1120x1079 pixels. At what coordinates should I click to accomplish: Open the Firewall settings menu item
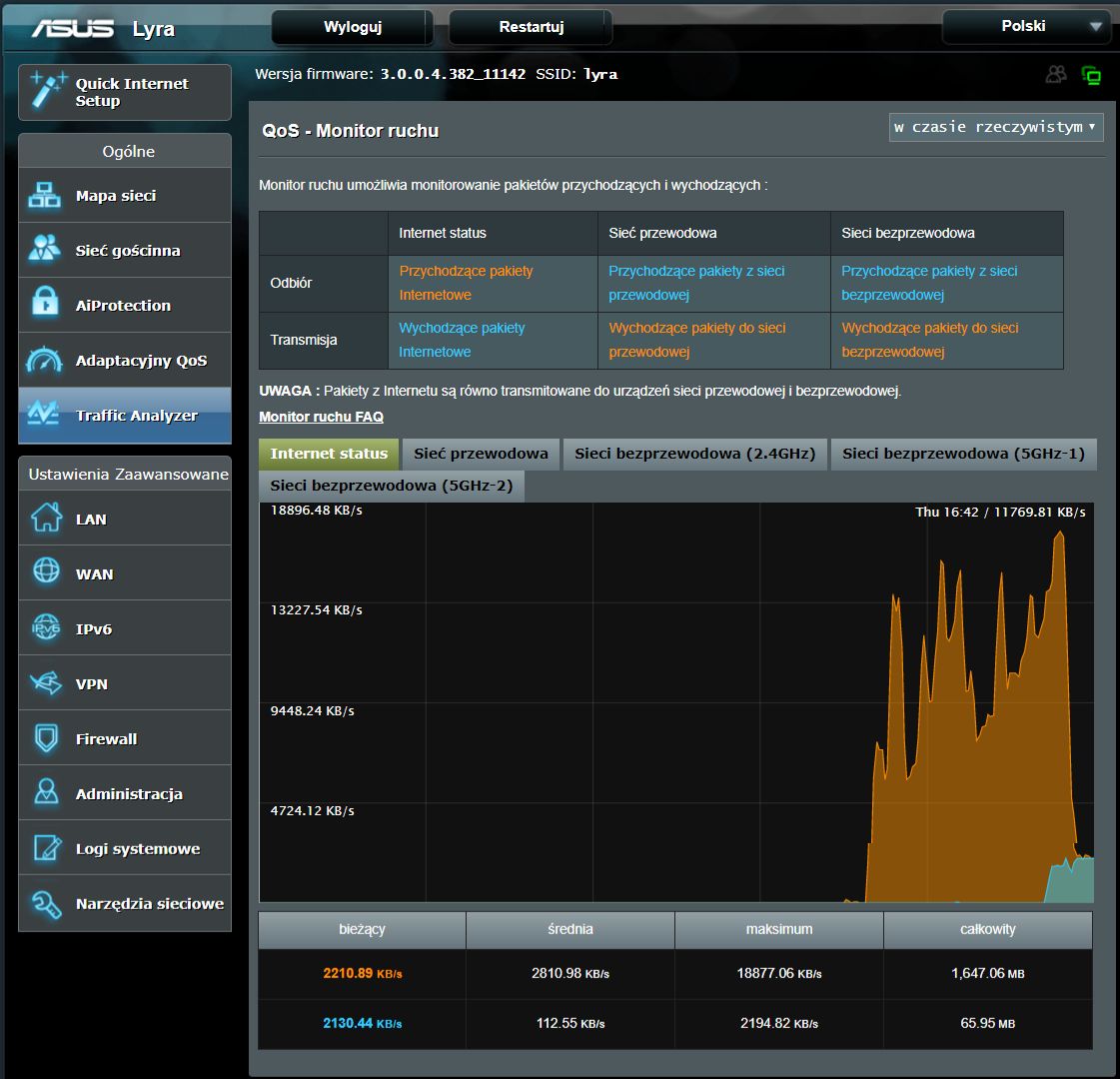pos(125,738)
